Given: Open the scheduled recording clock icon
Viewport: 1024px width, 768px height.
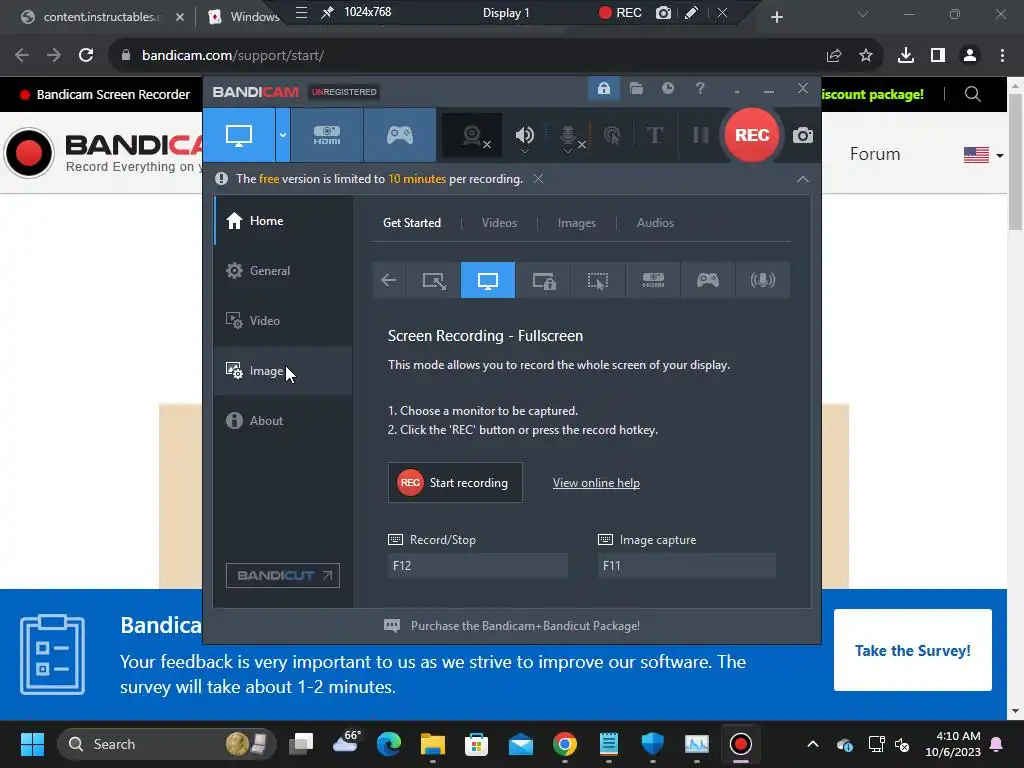Looking at the screenshot, I should [667, 88].
